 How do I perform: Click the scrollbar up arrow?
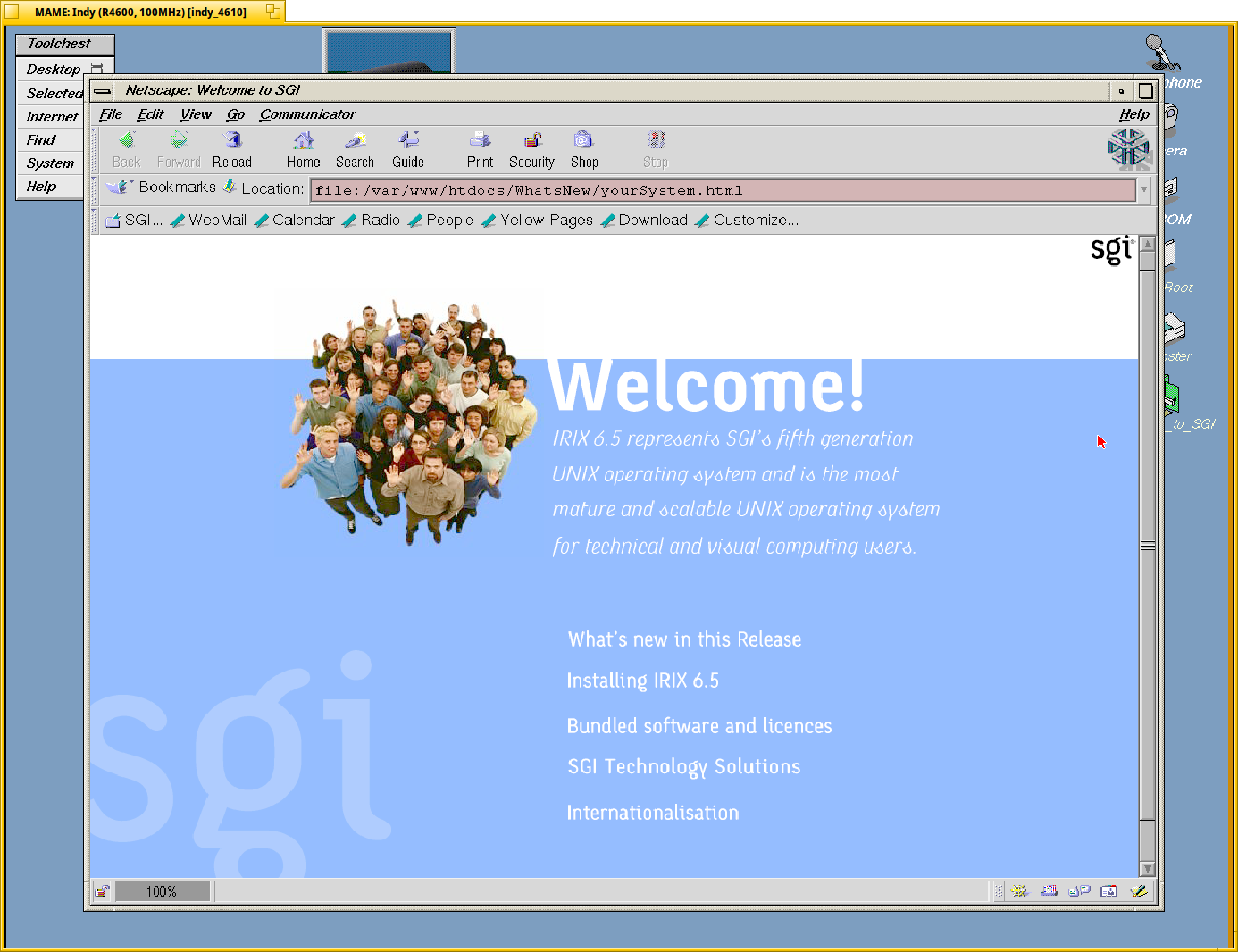(x=1148, y=244)
